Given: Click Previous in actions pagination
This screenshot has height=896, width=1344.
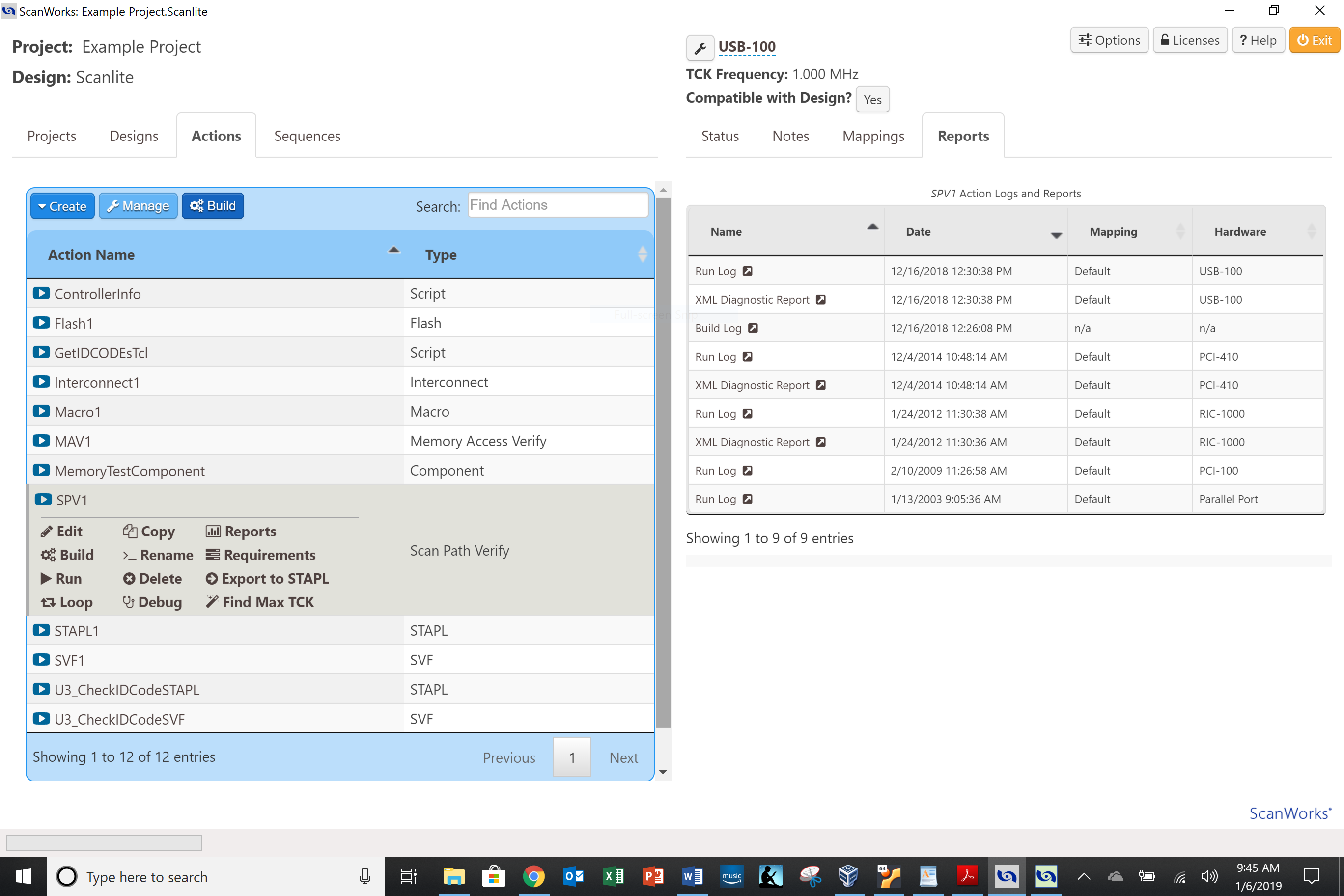Looking at the screenshot, I should click(x=508, y=757).
